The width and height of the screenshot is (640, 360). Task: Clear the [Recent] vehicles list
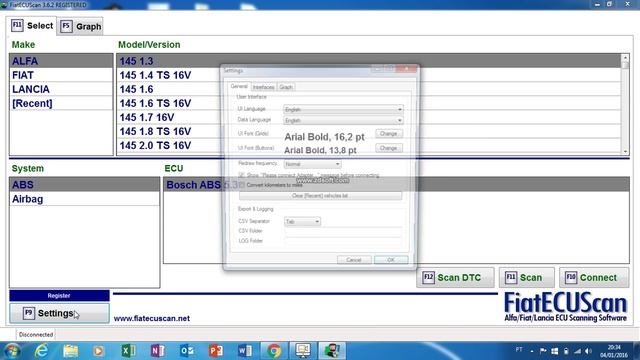point(320,196)
